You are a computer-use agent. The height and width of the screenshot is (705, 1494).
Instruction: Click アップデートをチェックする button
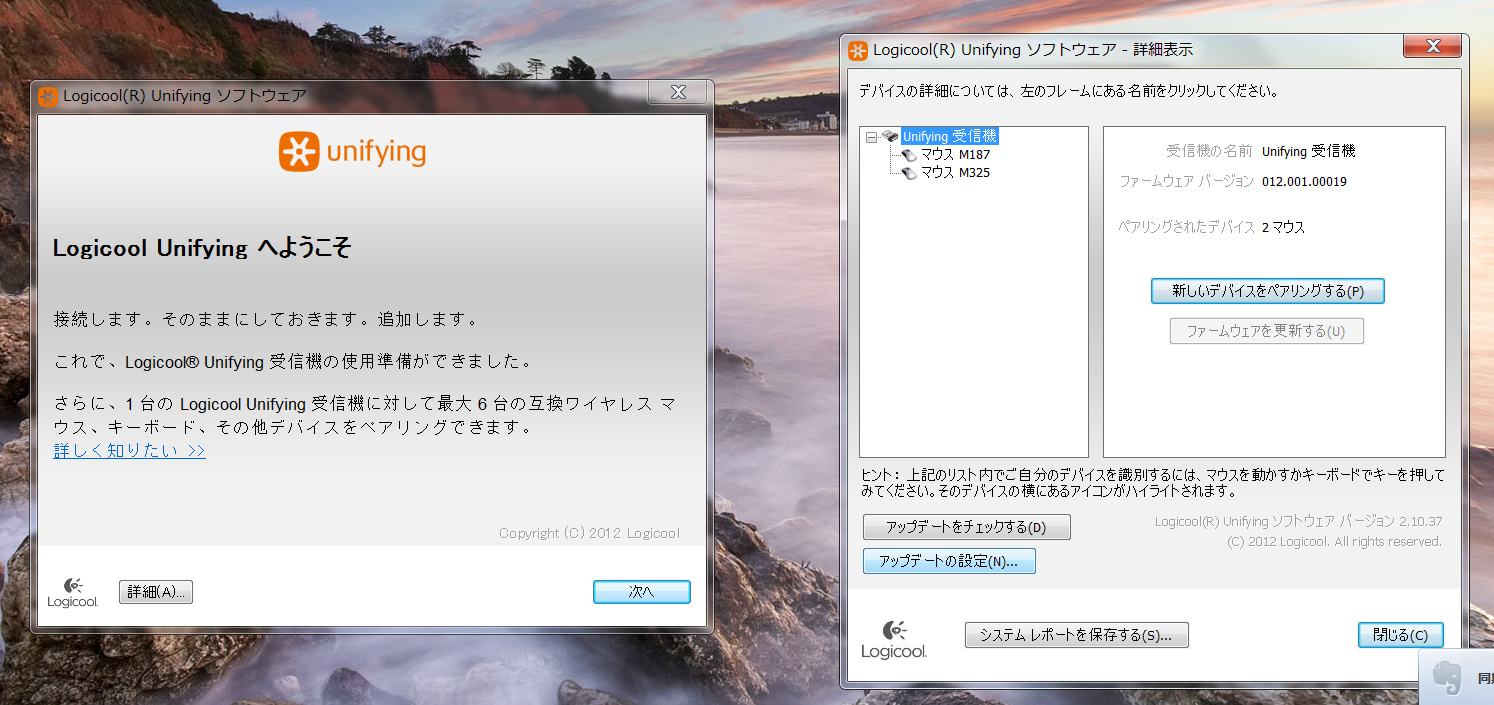[x=966, y=527]
